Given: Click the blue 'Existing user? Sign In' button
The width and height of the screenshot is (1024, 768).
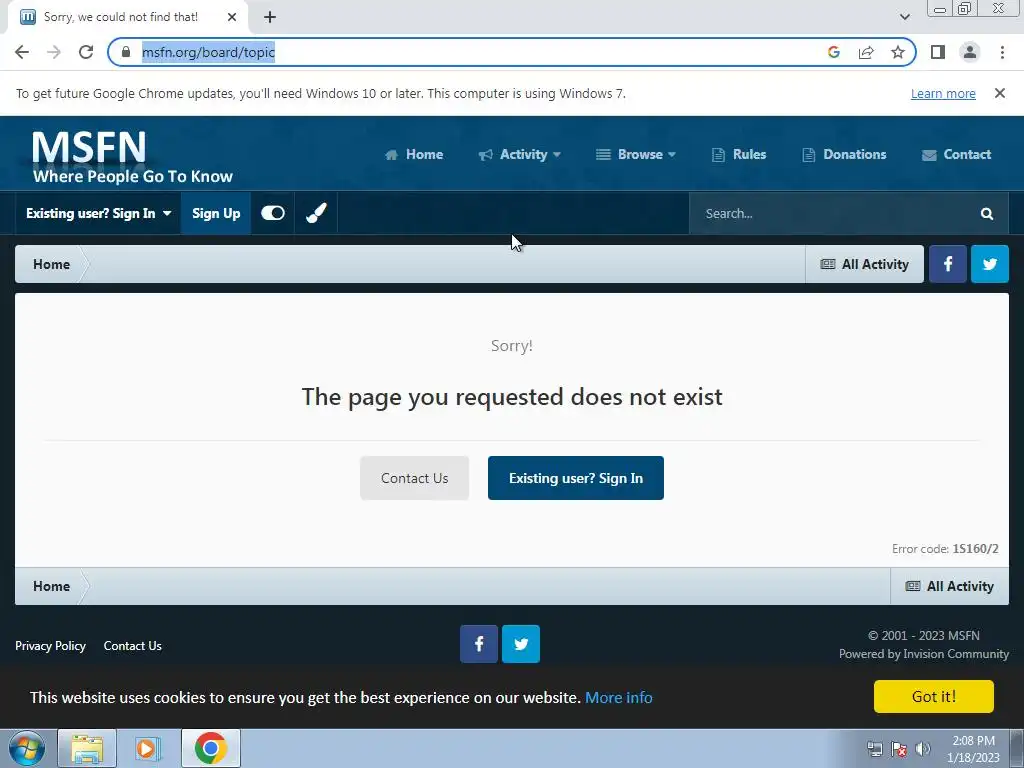Looking at the screenshot, I should (x=576, y=479).
